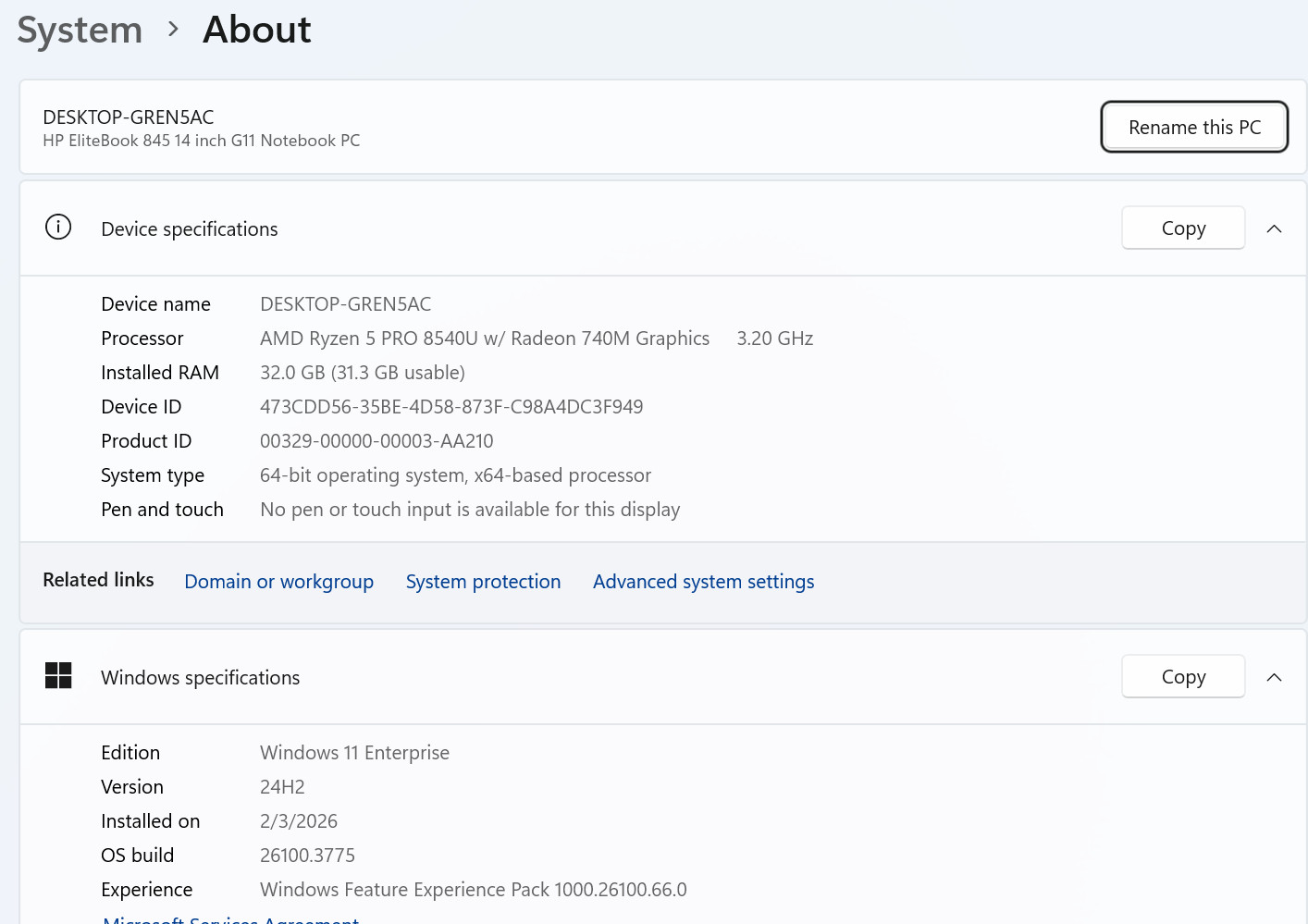Click the Installed RAM label
This screenshot has width=1308, height=924.
tap(159, 373)
